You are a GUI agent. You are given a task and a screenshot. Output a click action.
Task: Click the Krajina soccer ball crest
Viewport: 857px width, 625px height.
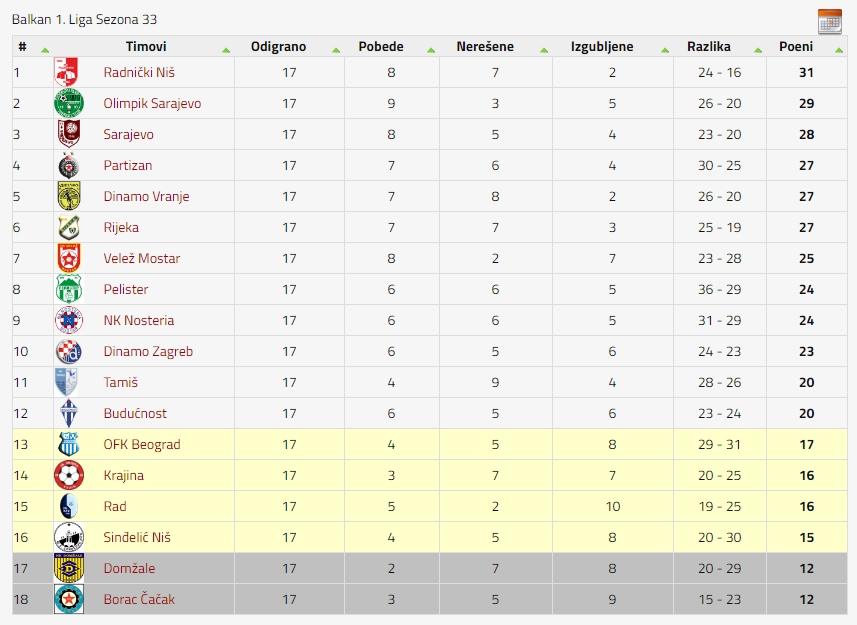(69, 475)
